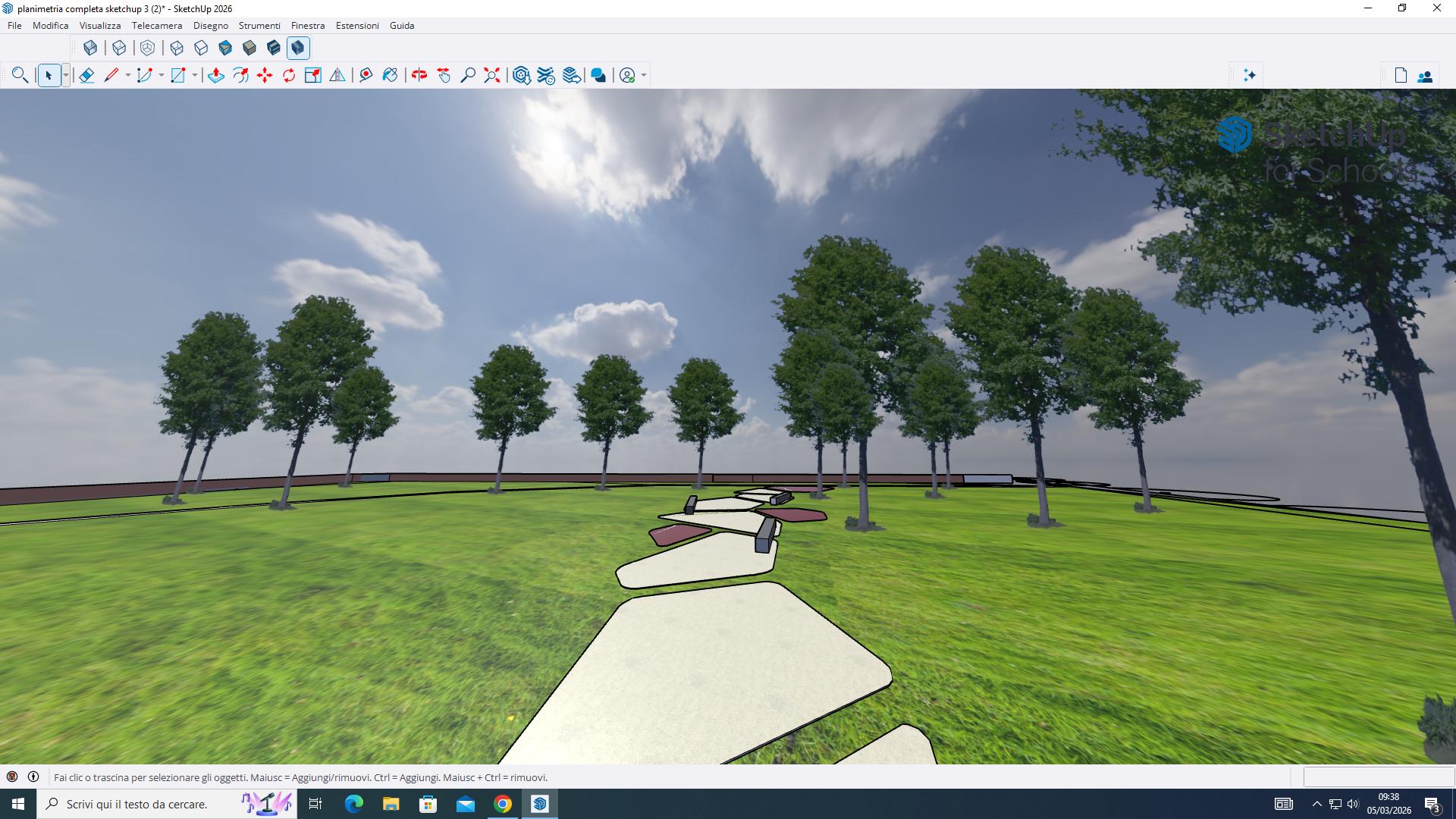1456x819 pixels.
Task: Select the Paint Bucket tool
Action: point(390,75)
